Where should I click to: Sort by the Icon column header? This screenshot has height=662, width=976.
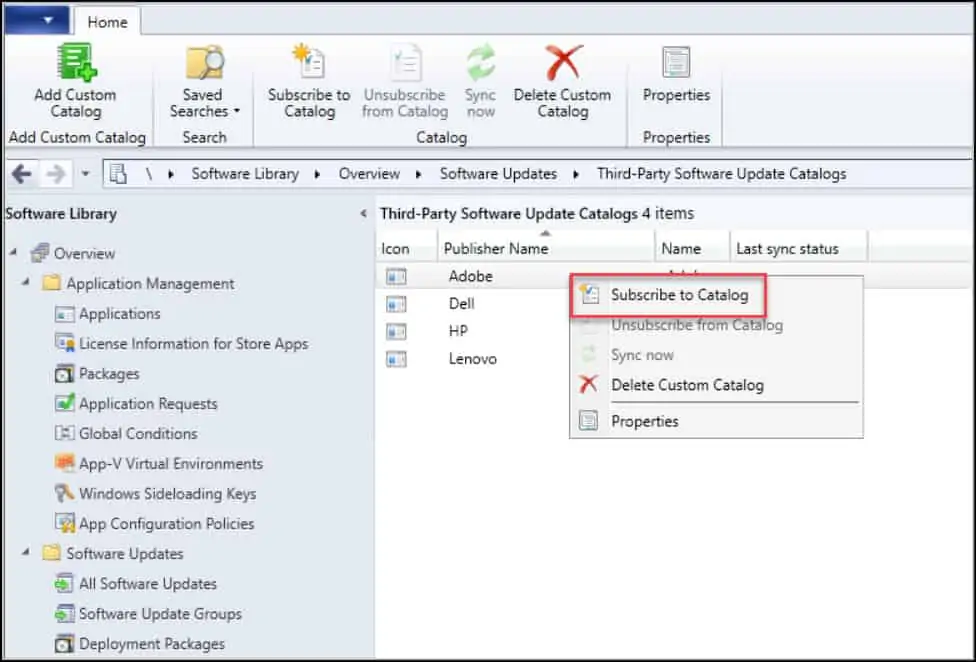pos(406,248)
